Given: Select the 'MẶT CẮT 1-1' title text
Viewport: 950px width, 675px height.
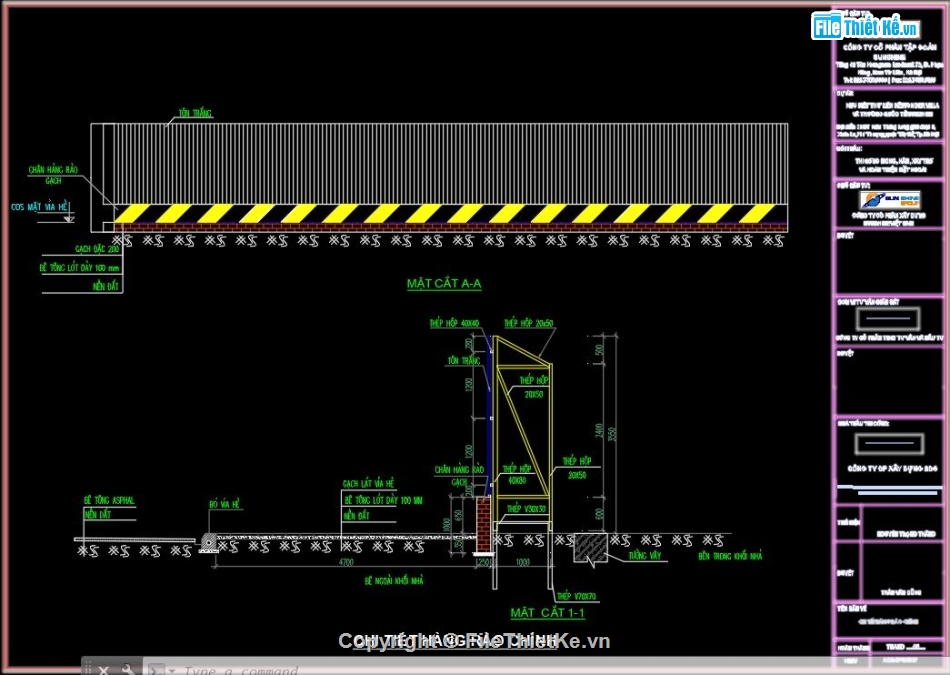Looking at the screenshot, I should tap(547, 613).
